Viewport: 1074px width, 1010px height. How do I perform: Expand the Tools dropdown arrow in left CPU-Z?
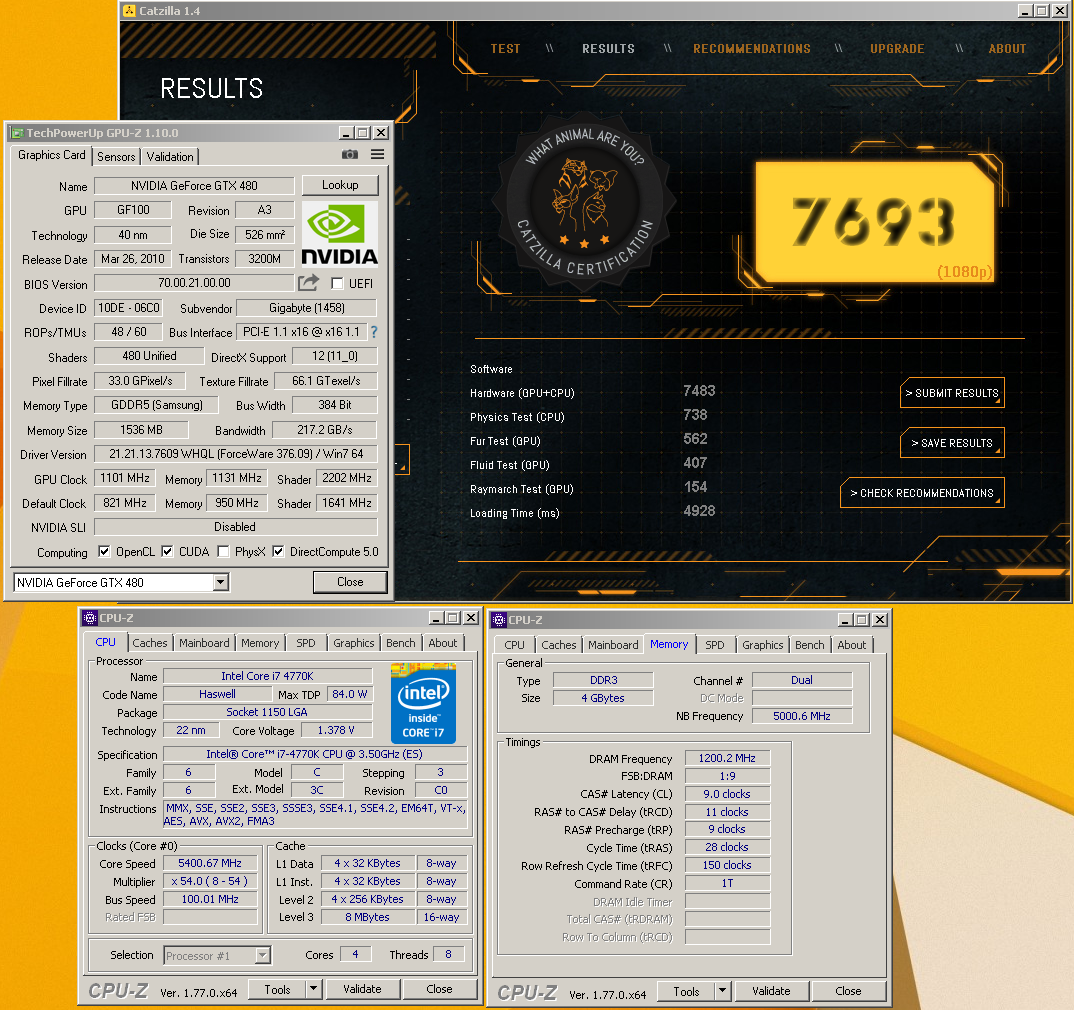click(x=313, y=989)
